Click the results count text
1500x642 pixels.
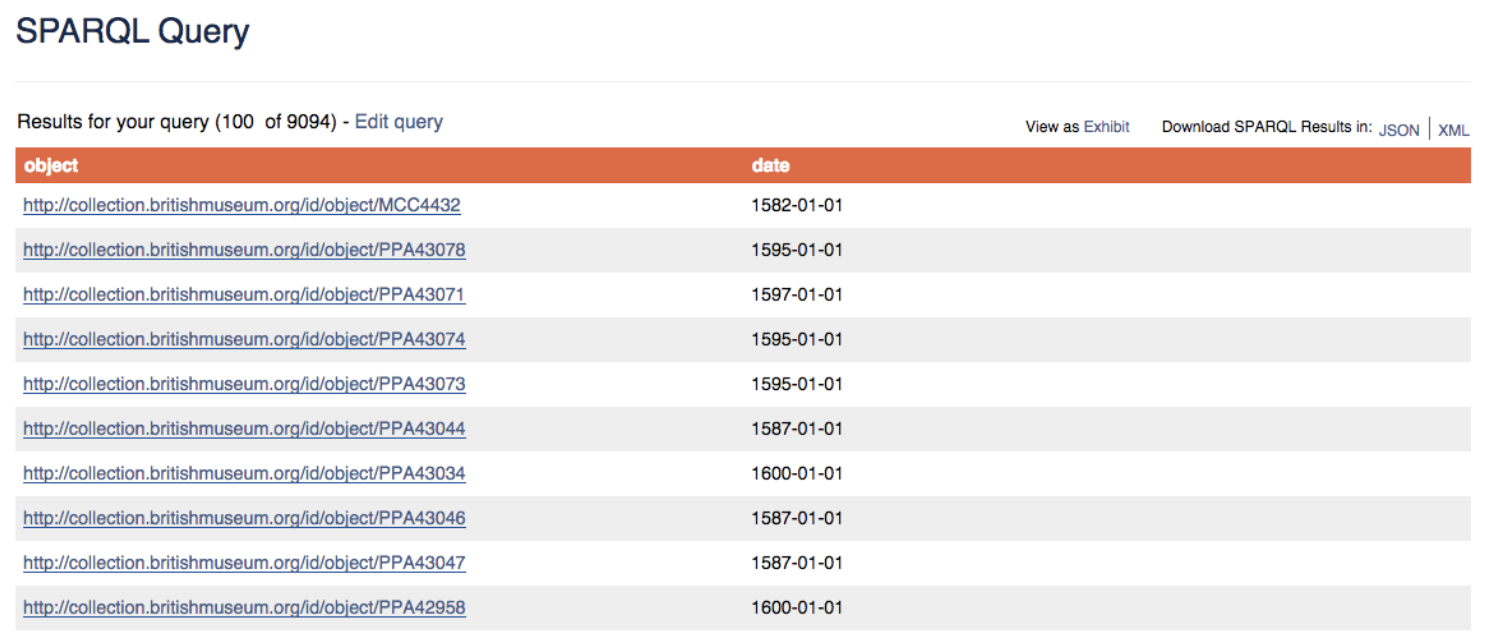pos(176,123)
